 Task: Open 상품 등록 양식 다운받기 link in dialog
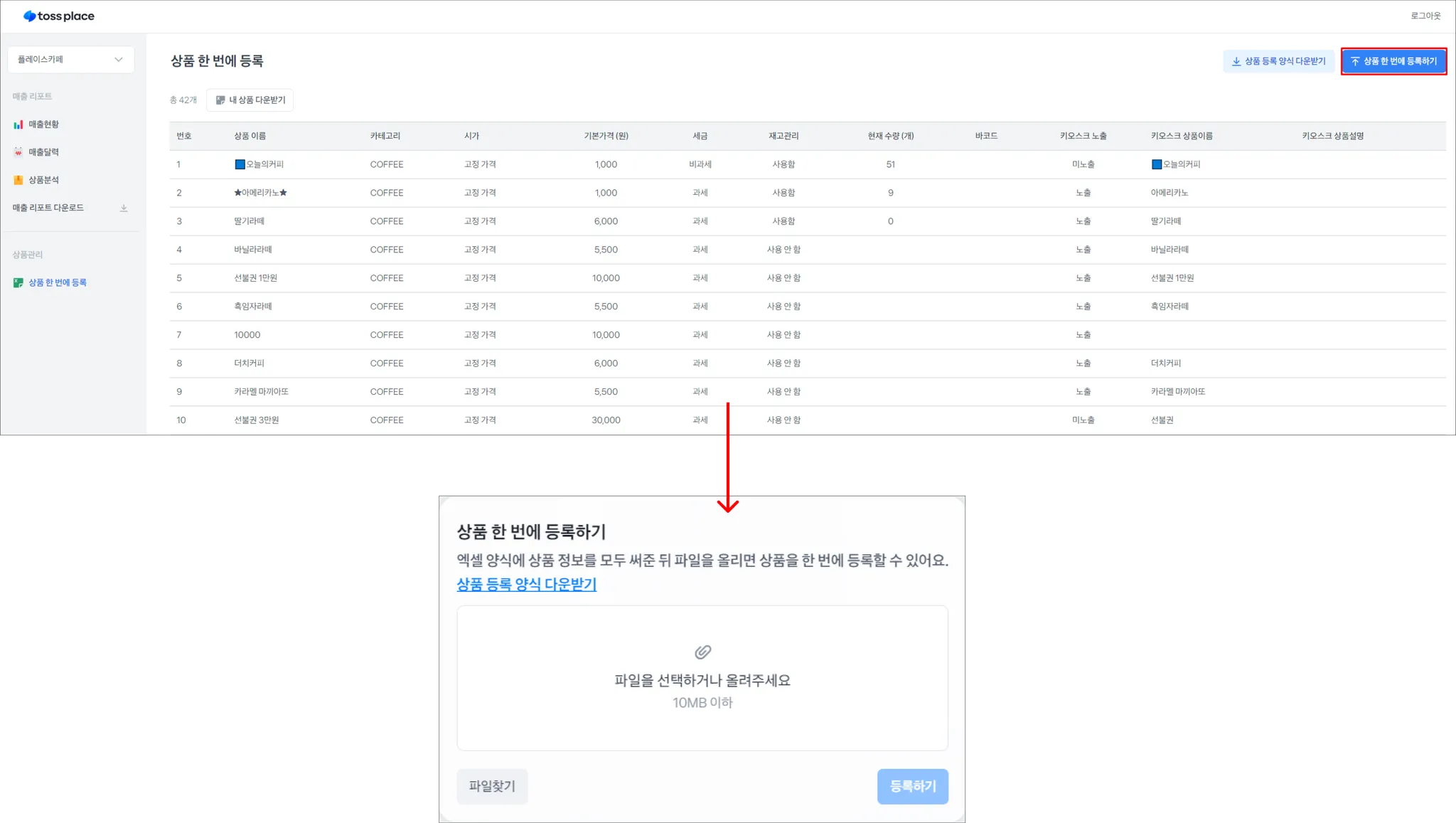point(526,584)
